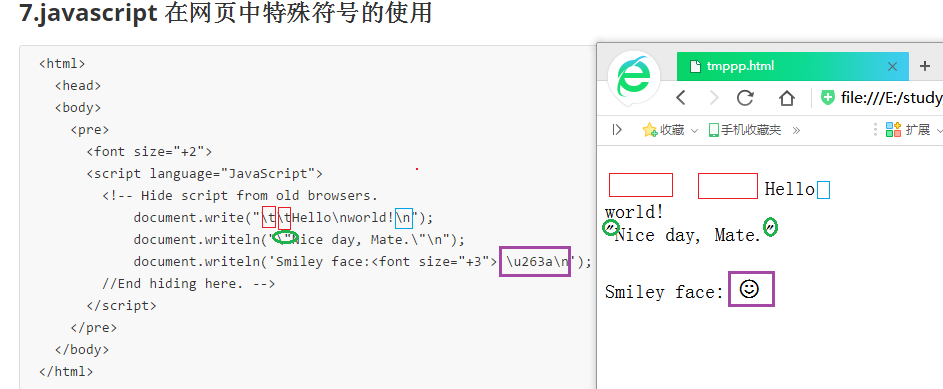Screen dimensions: 943x389
Task: Click Nice day, Mate. in browser output
Action: tap(688, 235)
